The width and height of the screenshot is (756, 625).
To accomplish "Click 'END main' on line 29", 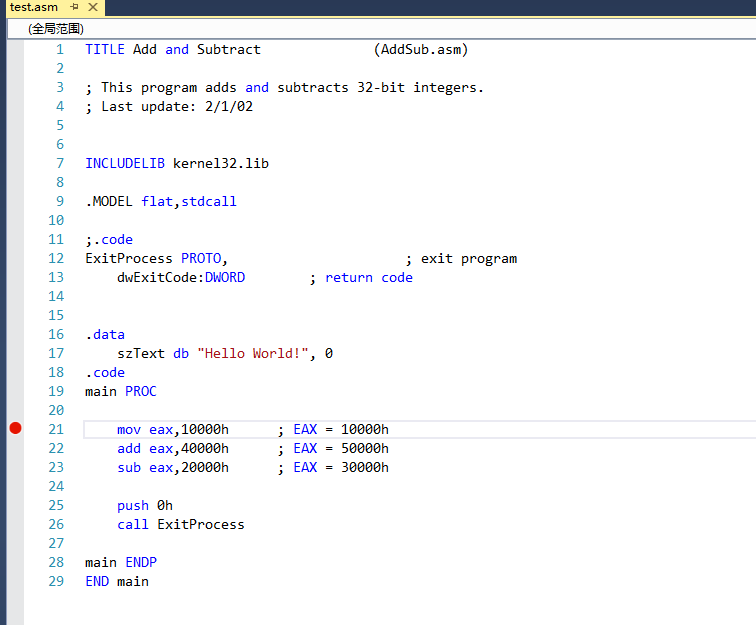I will tap(117, 582).
